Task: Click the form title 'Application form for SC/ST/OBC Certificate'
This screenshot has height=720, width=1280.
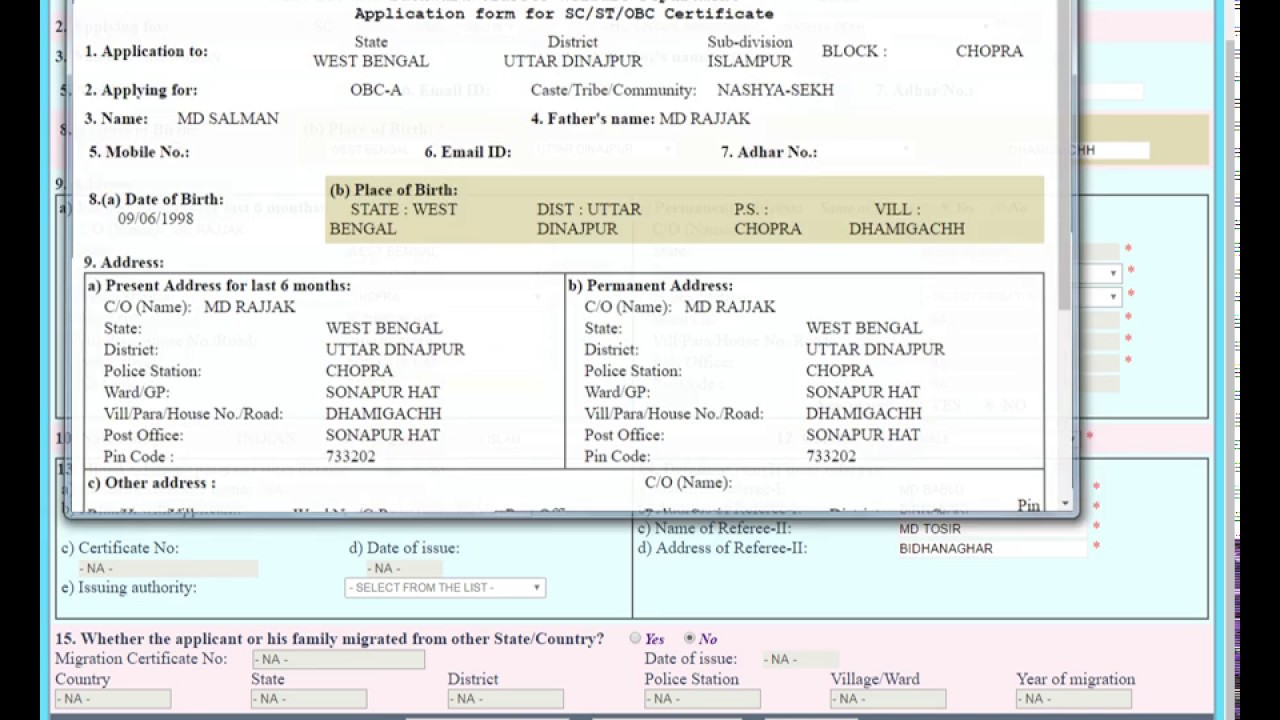Action: [x=564, y=14]
